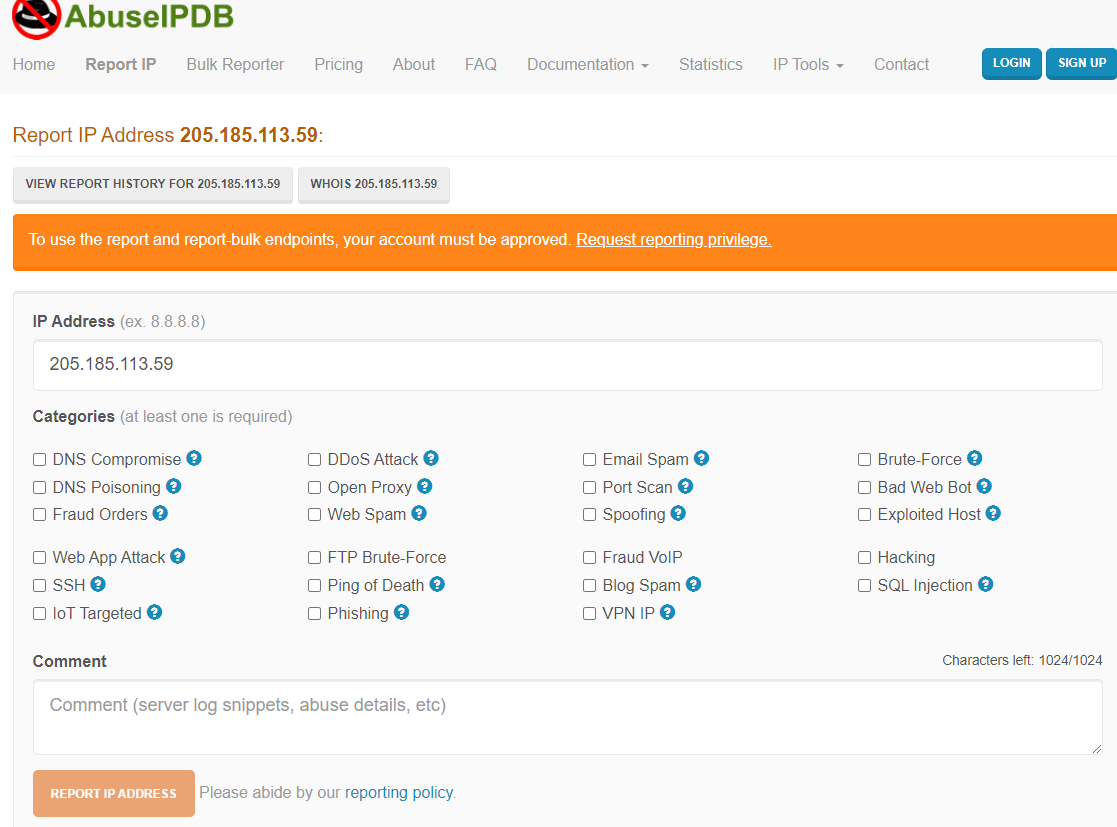Open help icon next to Brute-Force
Viewport: 1117px width, 827px height.
click(x=975, y=458)
